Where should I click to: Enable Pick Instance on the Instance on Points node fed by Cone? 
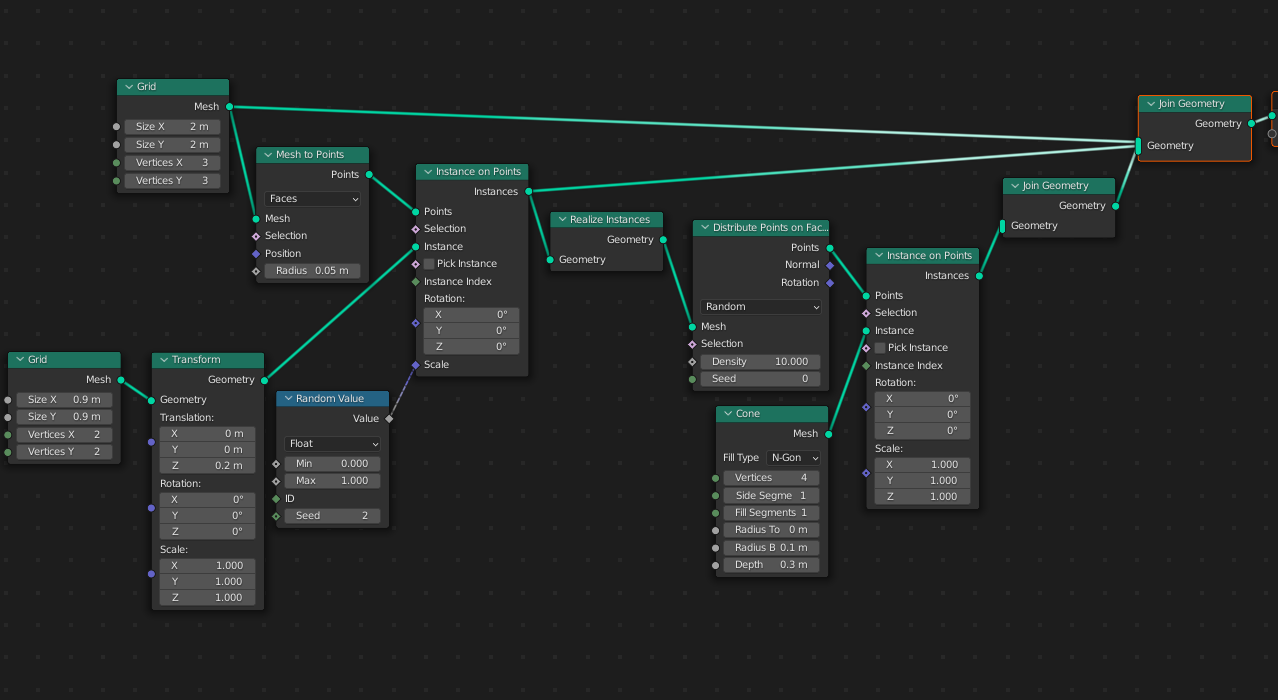pos(880,348)
